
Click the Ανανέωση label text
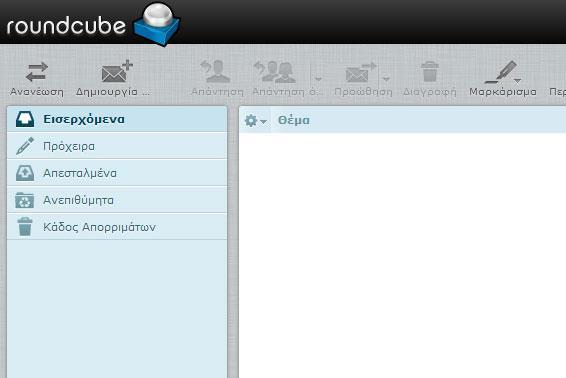click(x=37, y=92)
